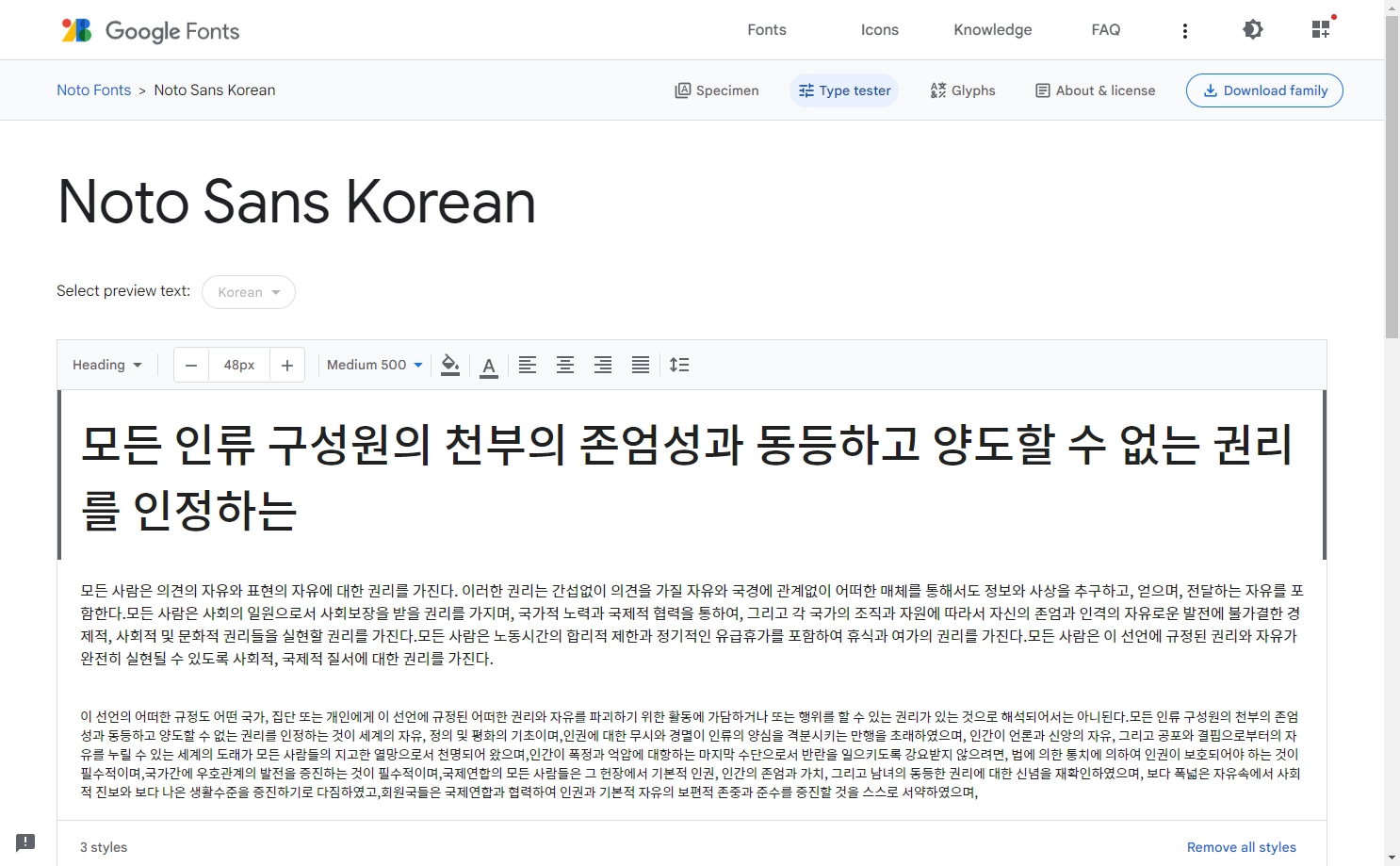This screenshot has width=1400, height=866.
Task: Click the Type tester sliders icon
Action: (806, 90)
